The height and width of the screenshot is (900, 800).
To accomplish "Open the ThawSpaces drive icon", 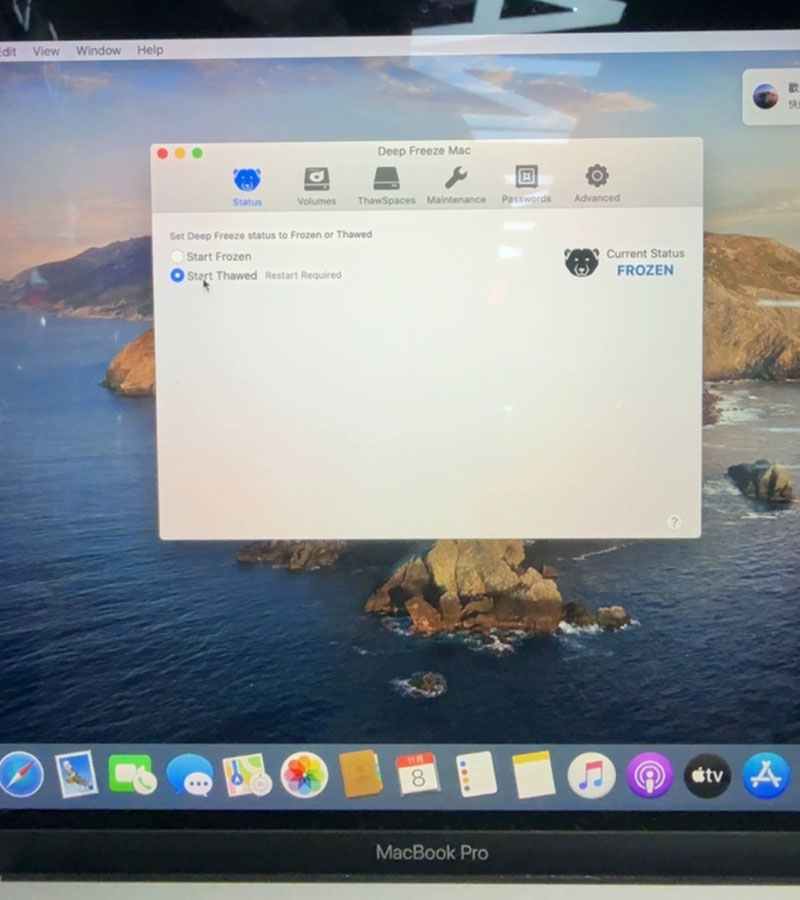I will click(x=386, y=180).
